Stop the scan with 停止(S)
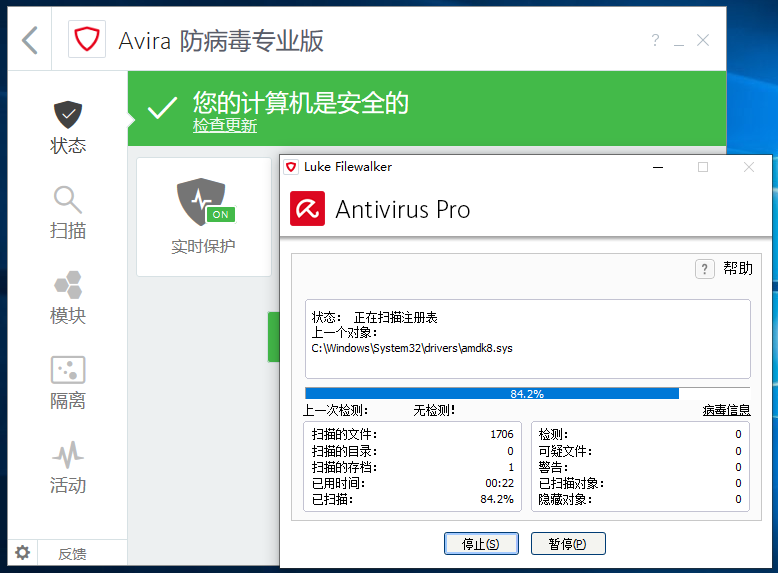This screenshot has width=778, height=573. (x=481, y=544)
